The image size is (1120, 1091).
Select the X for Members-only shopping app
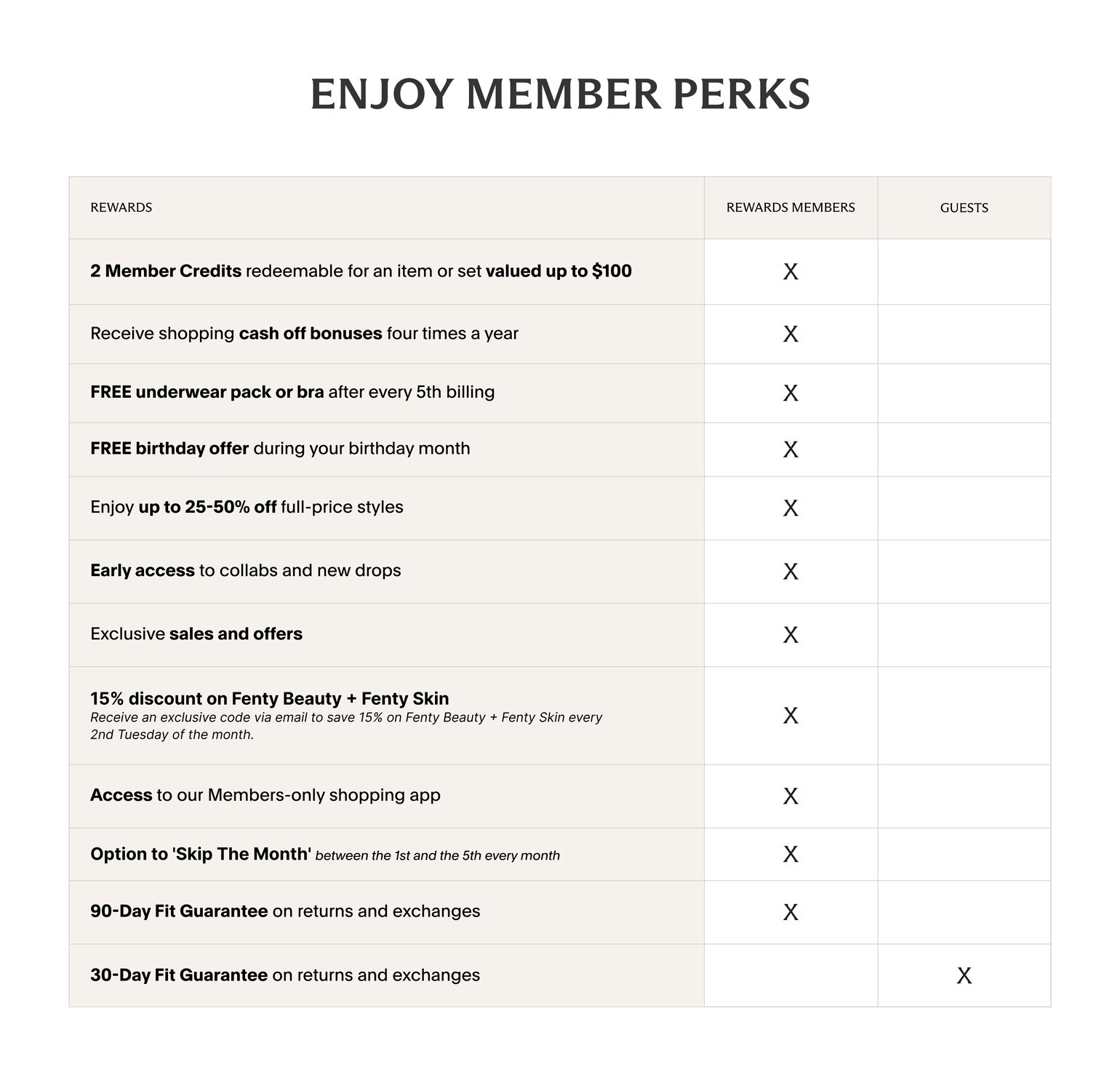[791, 796]
